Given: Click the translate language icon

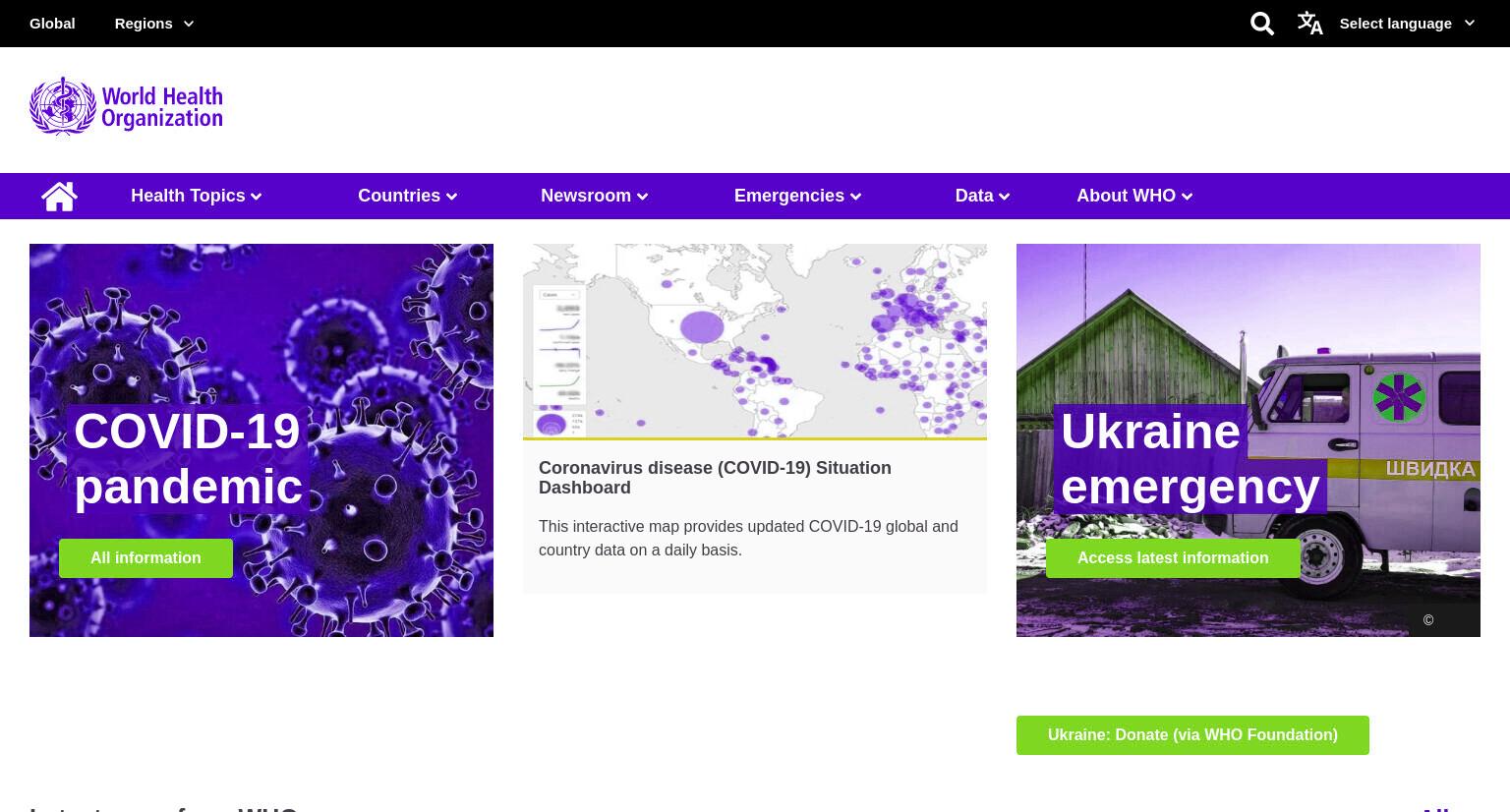Looking at the screenshot, I should click(1309, 23).
